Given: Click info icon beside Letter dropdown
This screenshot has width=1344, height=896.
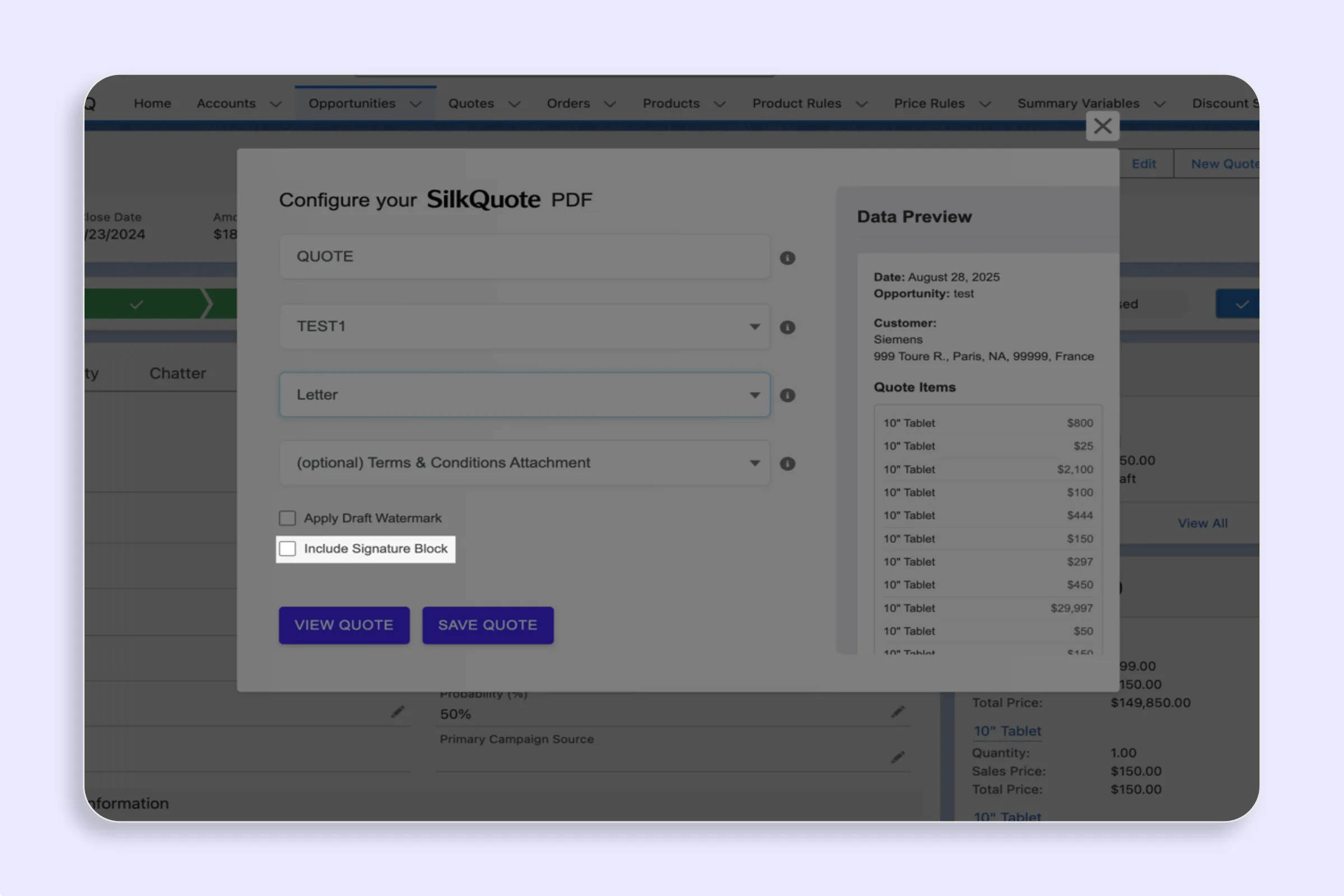Looking at the screenshot, I should (x=787, y=395).
